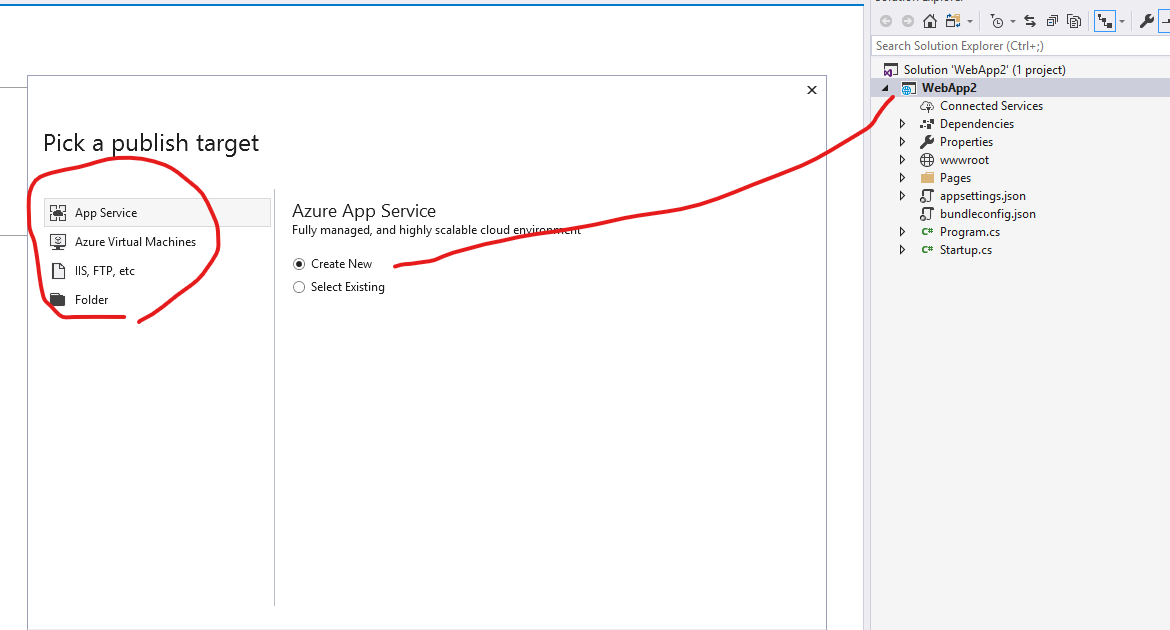Viewport: 1170px width, 630px height.
Task: Expand the Dependencies node
Action: pyautogui.click(x=902, y=123)
